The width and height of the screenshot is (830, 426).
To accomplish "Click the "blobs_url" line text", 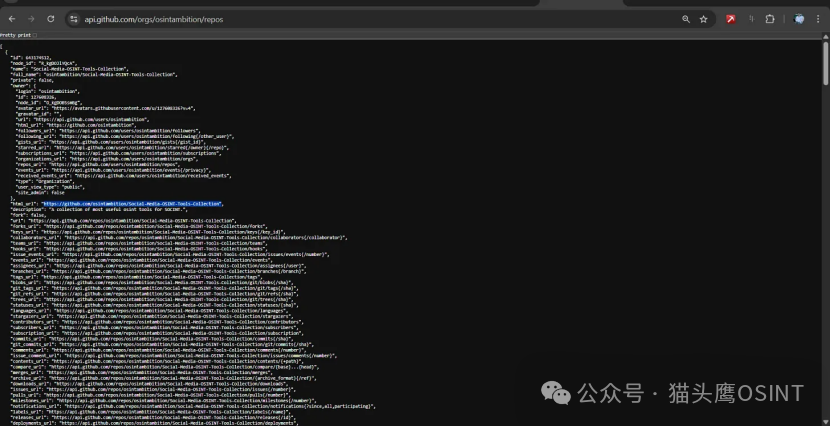I will click(154, 283).
